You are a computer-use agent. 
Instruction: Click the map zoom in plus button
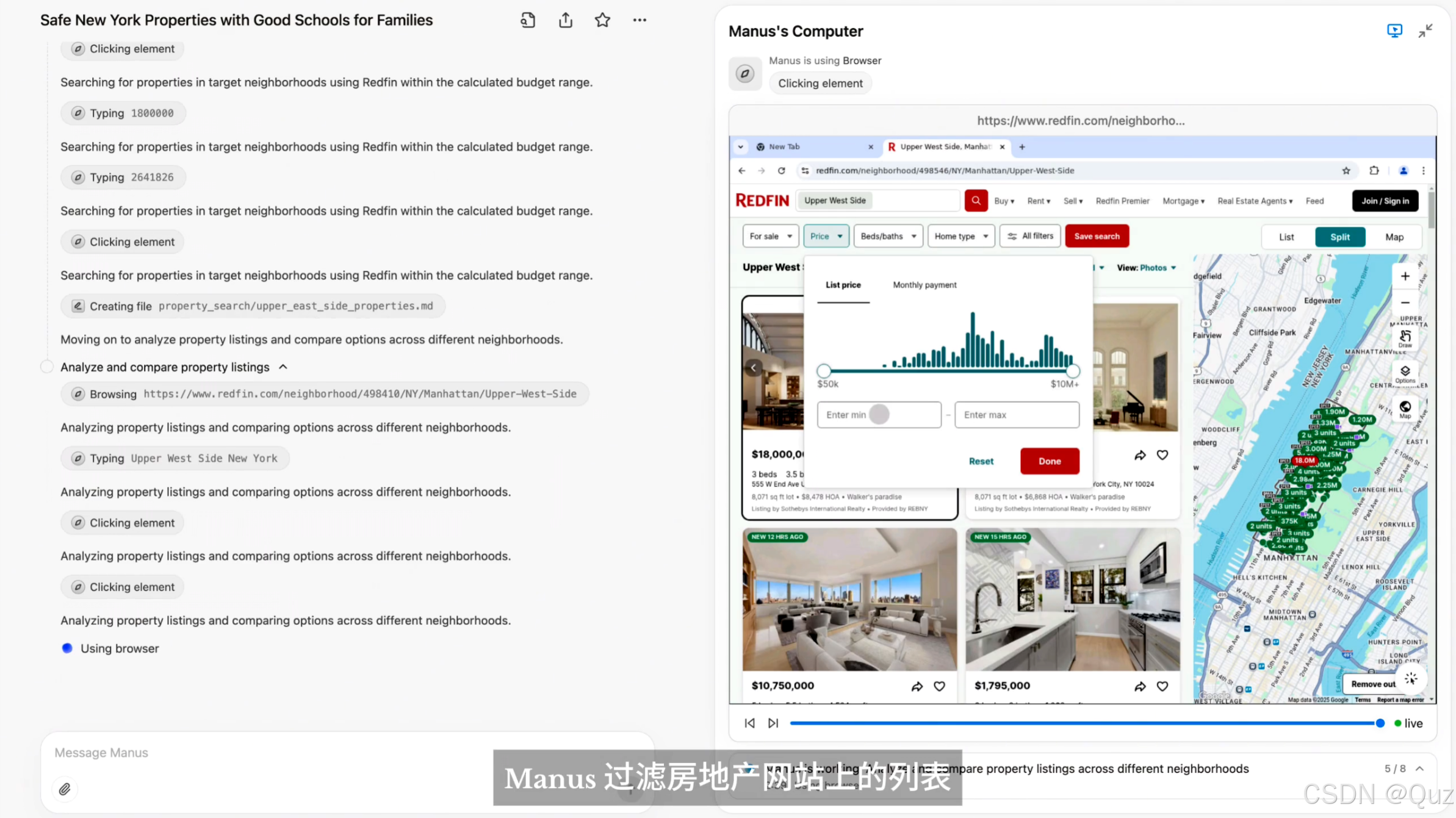point(1405,276)
